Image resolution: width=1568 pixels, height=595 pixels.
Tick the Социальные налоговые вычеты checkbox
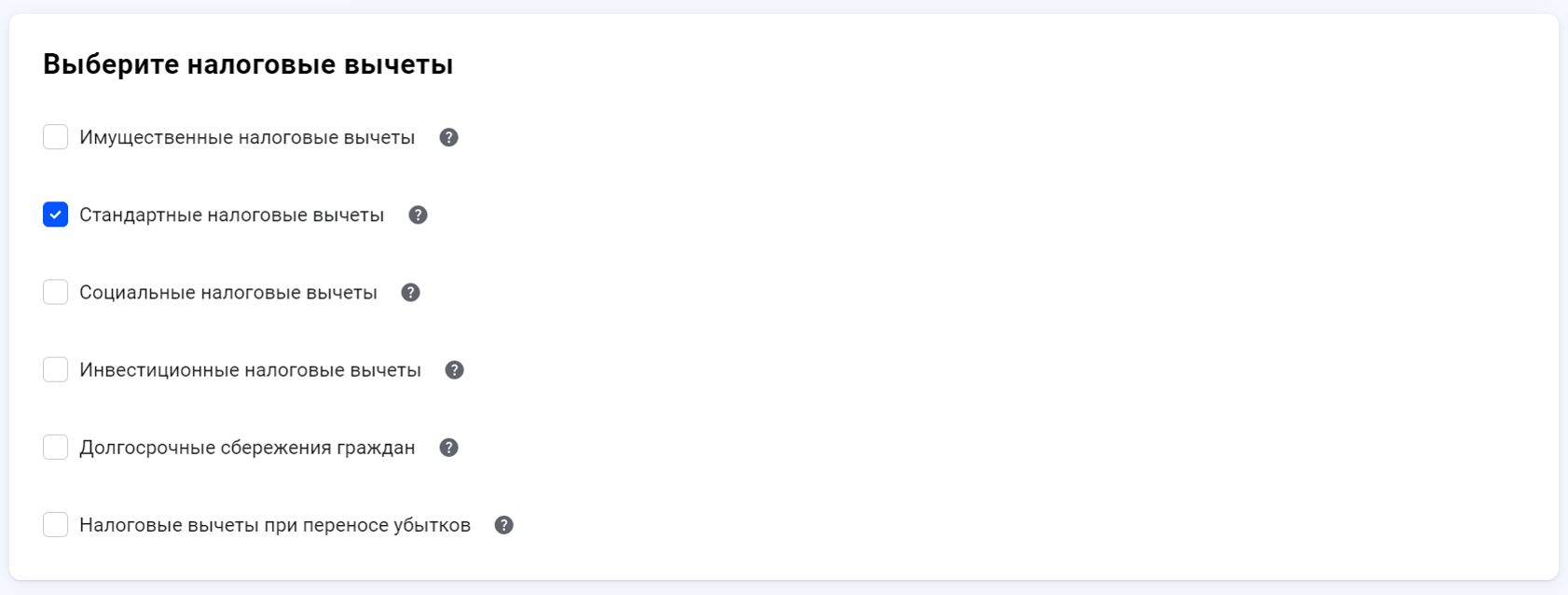coord(56,292)
